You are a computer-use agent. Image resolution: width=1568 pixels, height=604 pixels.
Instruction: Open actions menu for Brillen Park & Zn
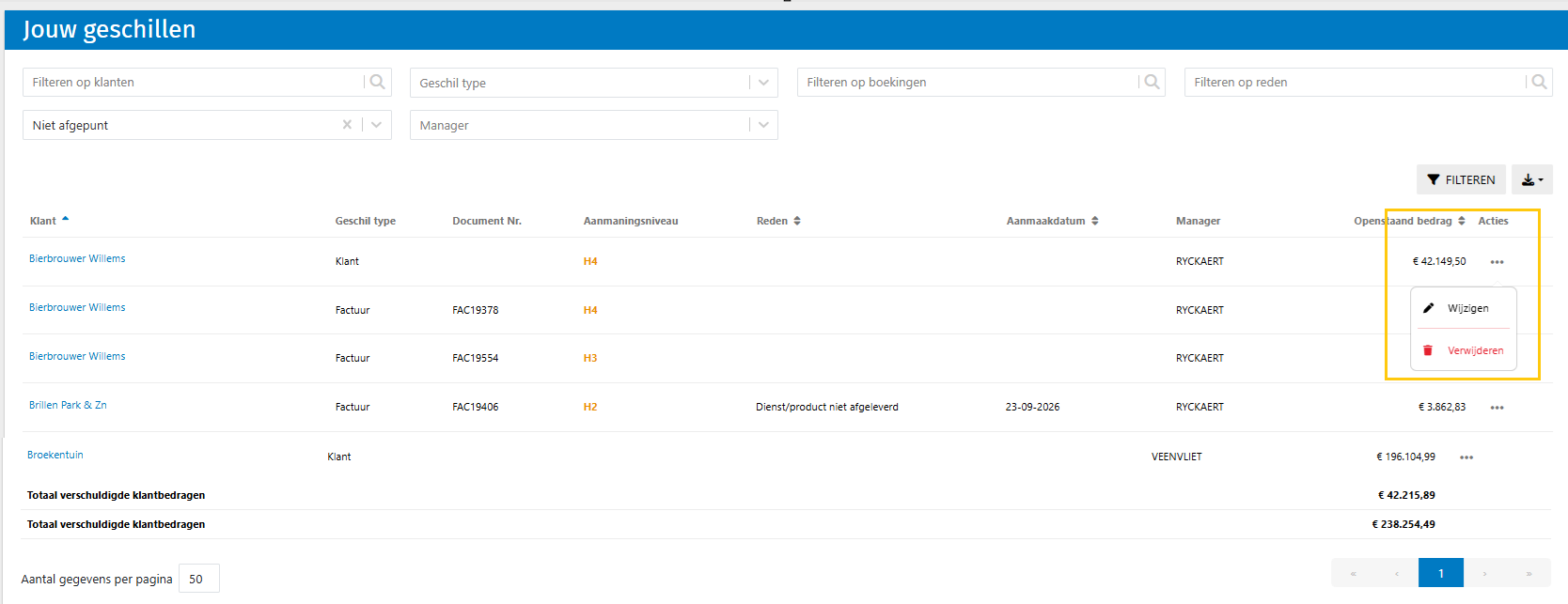(x=1497, y=408)
